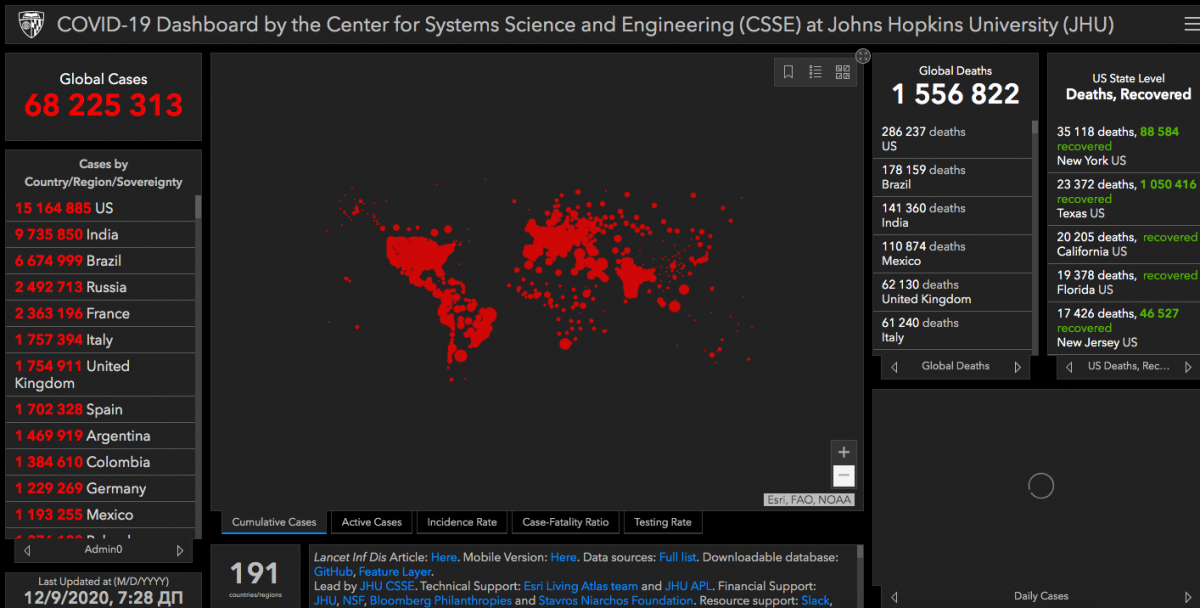The width and height of the screenshot is (1200, 608).
Task: Open the Feature Layer link
Action: (x=395, y=572)
